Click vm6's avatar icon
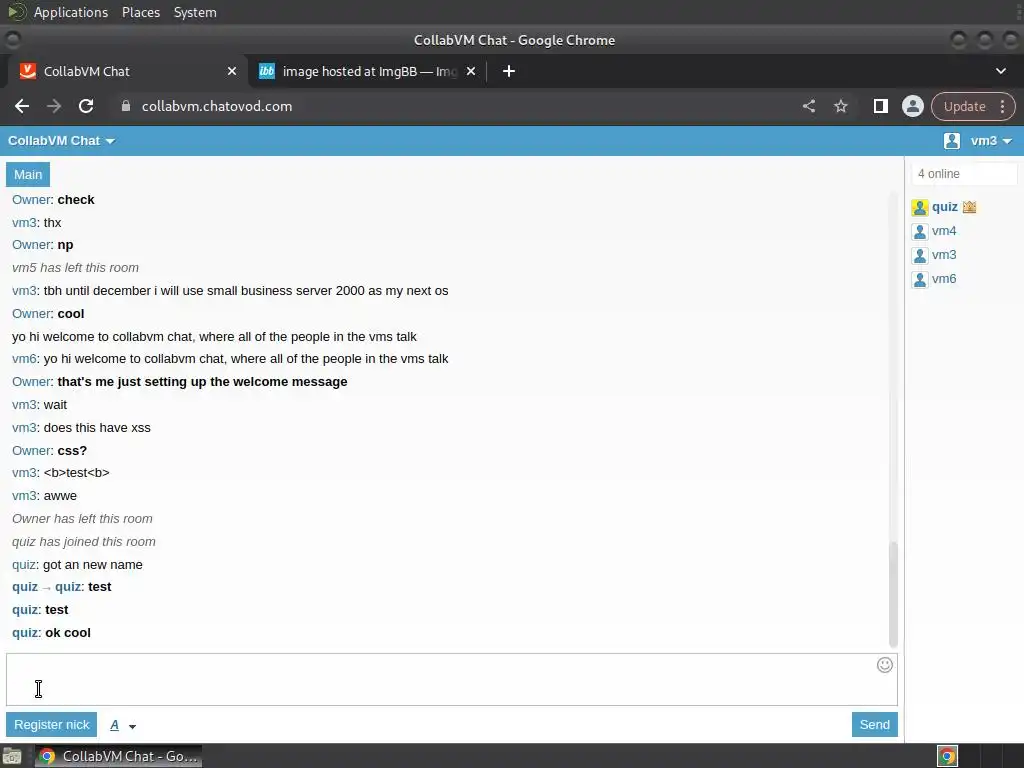The height and width of the screenshot is (768, 1024). pyautogui.click(x=920, y=280)
